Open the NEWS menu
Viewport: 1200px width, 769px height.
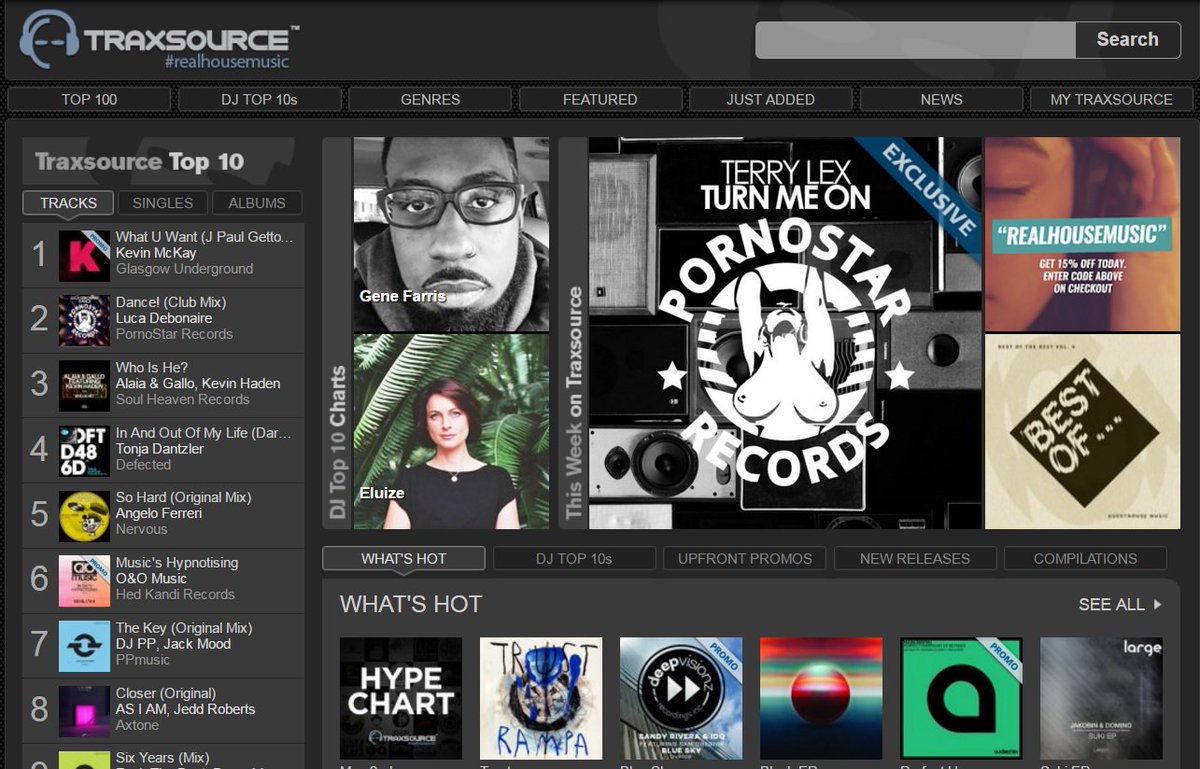click(941, 99)
